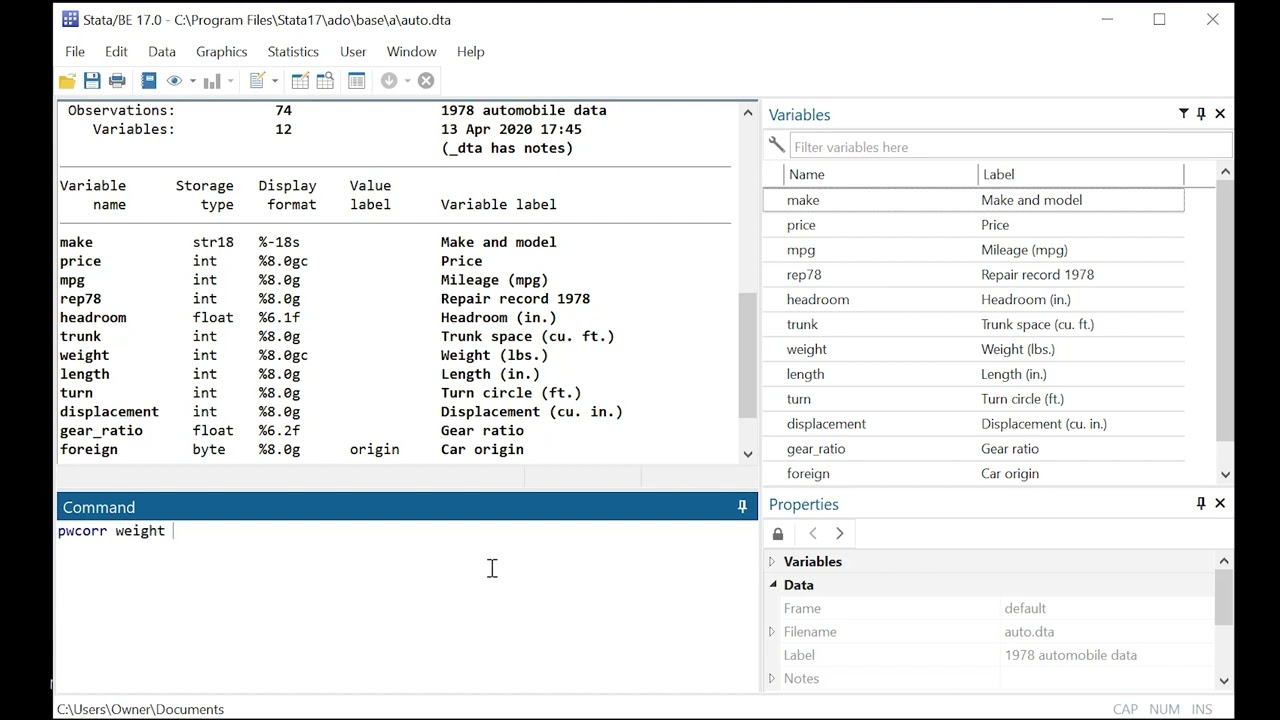Click the Properties panel scroll down arrow
The image size is (1280, 720).
[x=1224, y=681]
